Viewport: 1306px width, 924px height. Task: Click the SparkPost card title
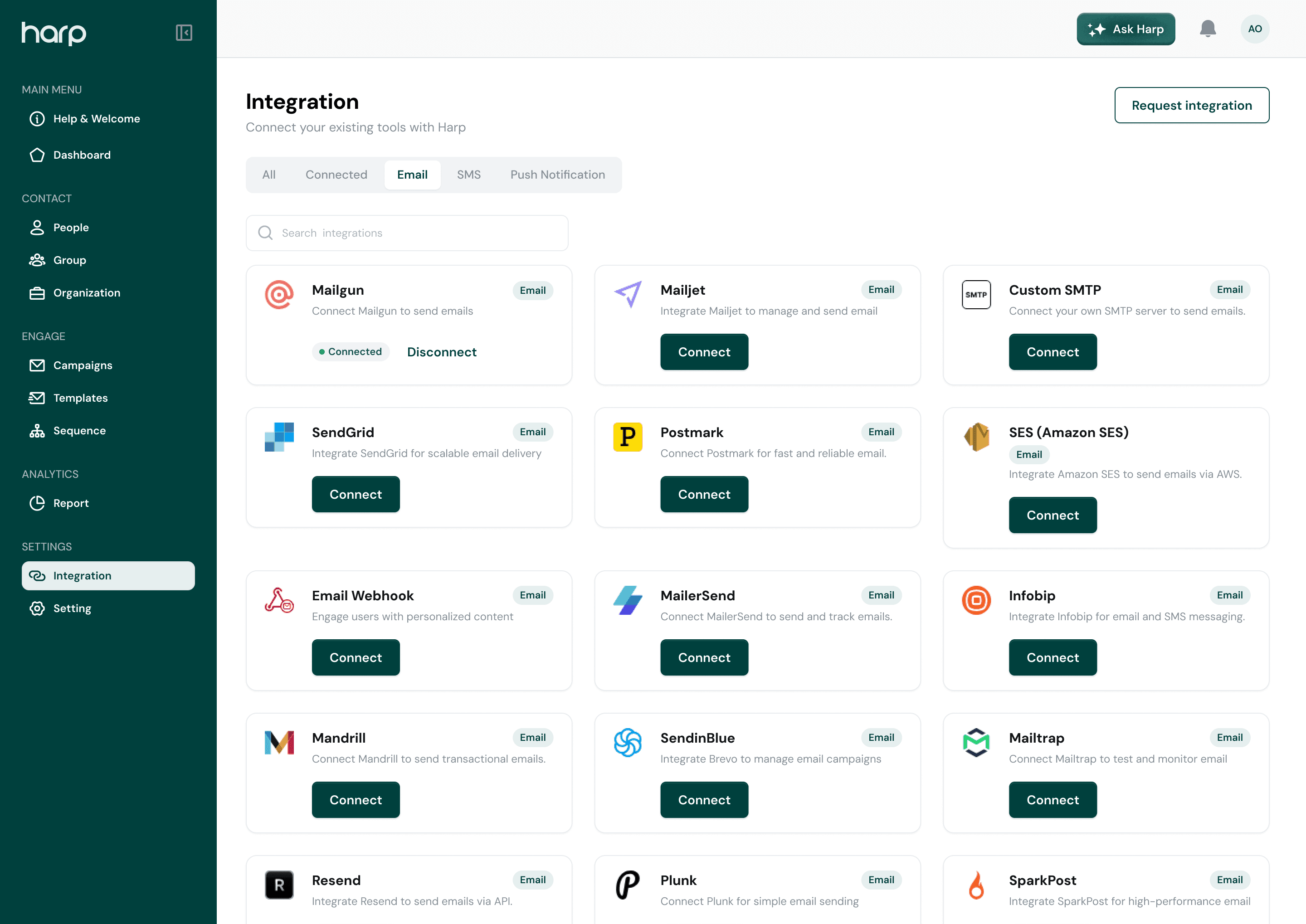[1043, 880]
